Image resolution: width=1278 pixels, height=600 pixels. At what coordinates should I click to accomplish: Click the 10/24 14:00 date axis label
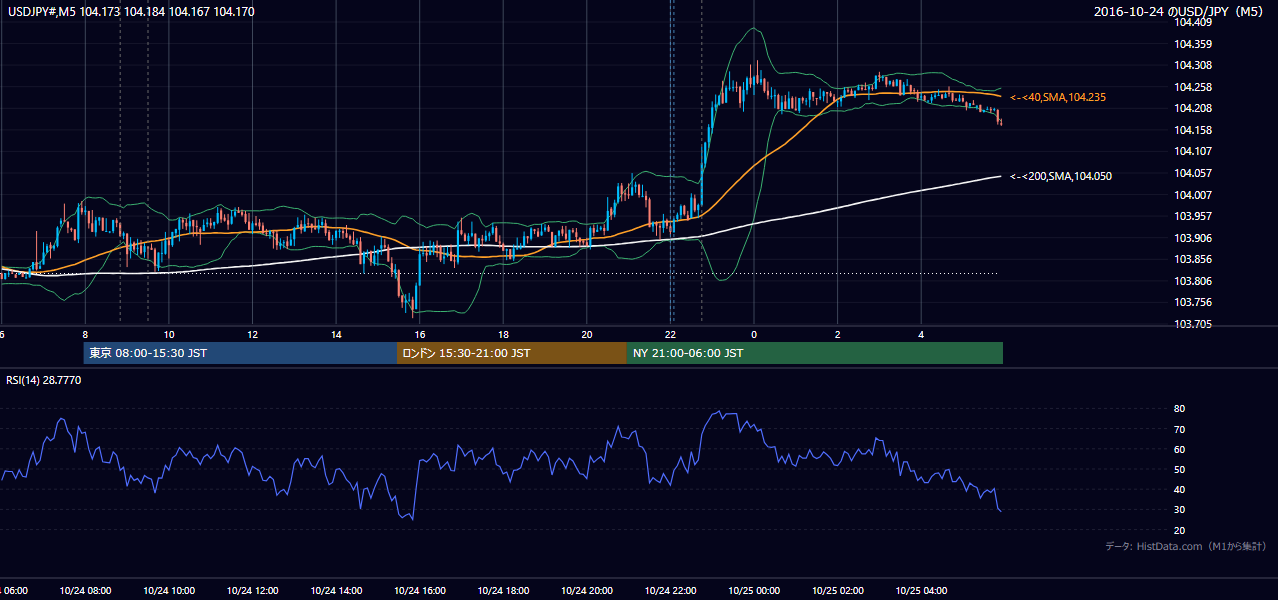point(335,590)
